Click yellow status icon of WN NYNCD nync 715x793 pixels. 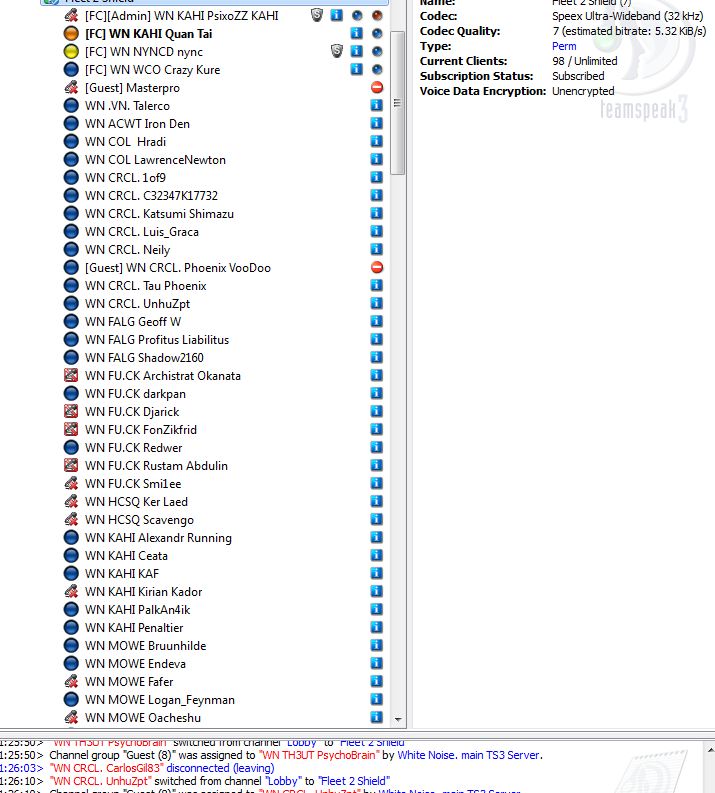71,52
